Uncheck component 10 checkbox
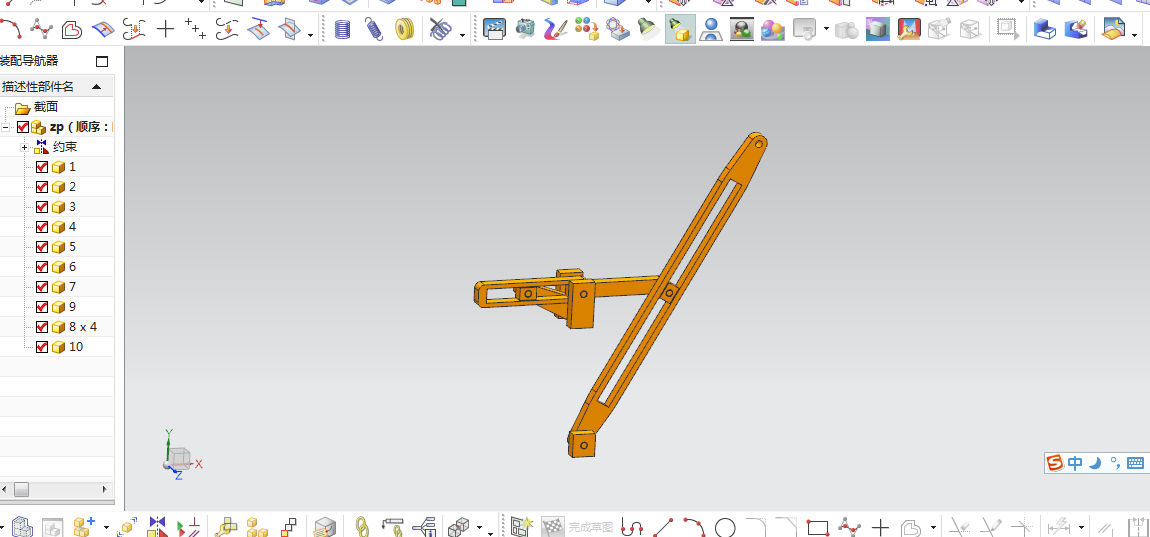 [x=42, y=346]
